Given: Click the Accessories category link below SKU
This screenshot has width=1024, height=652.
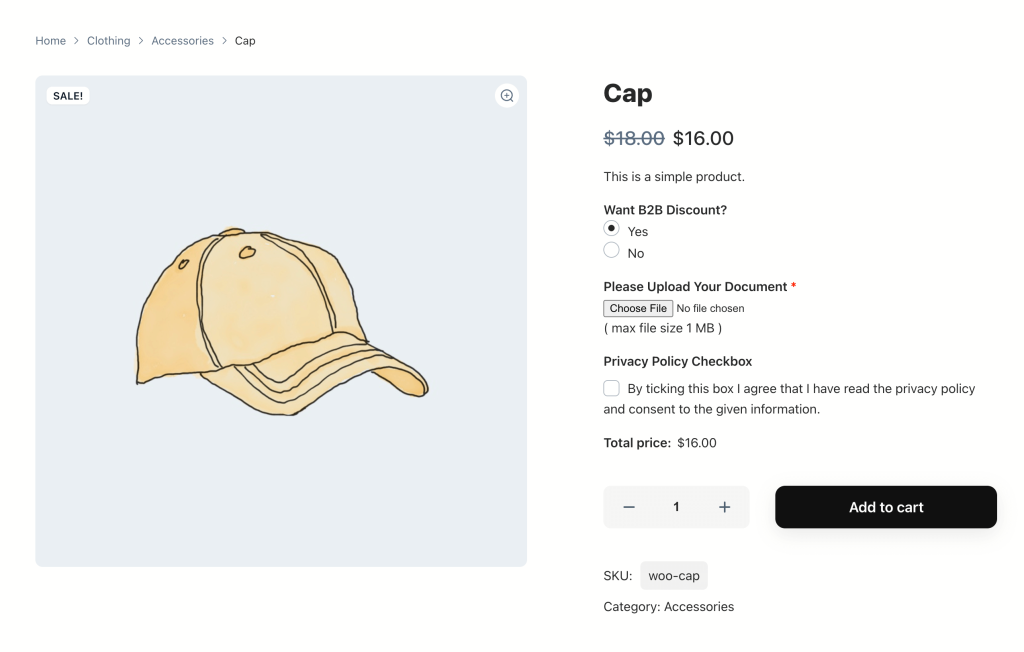Looking at the screenshot, I should coord(699,607).
